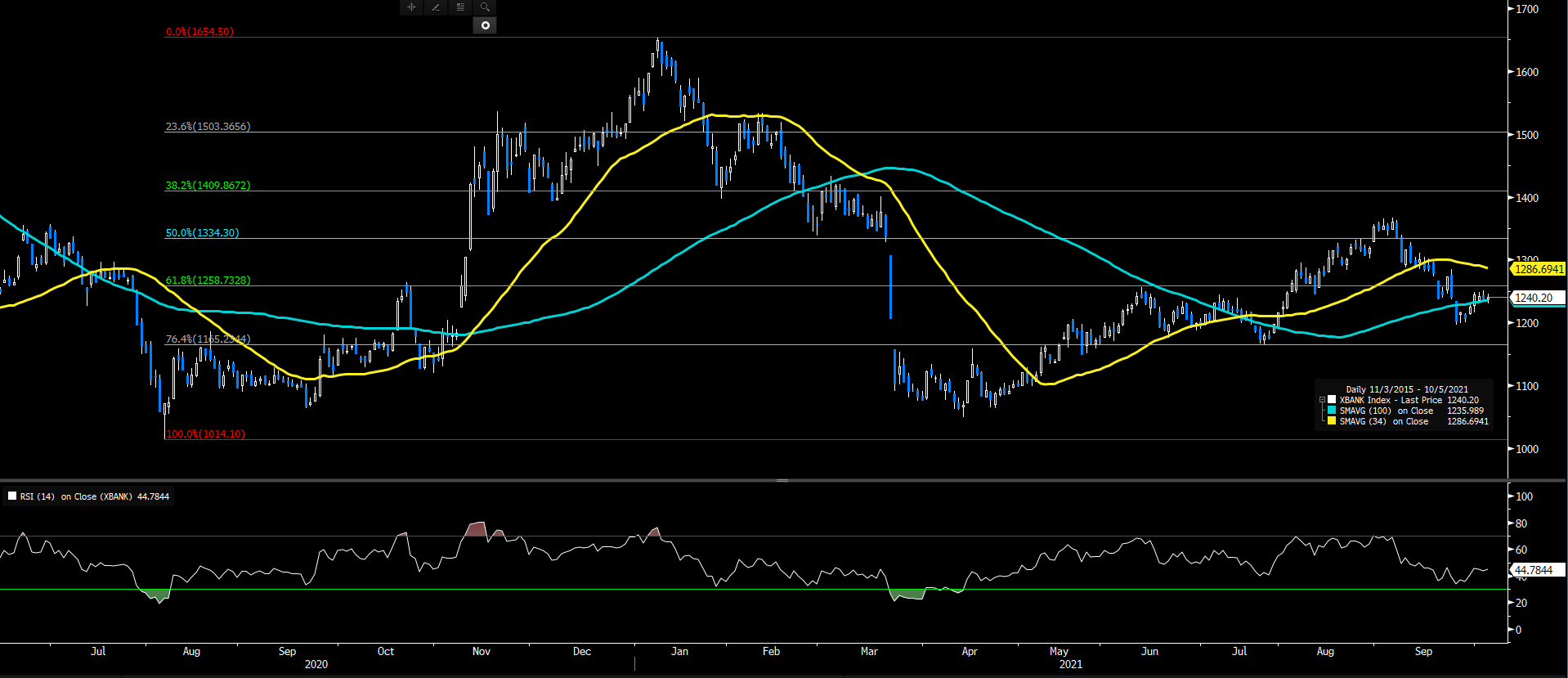
Task: Click the 100.0%(1014.10) Fibonacci level label
Action: tap(205, 434)
